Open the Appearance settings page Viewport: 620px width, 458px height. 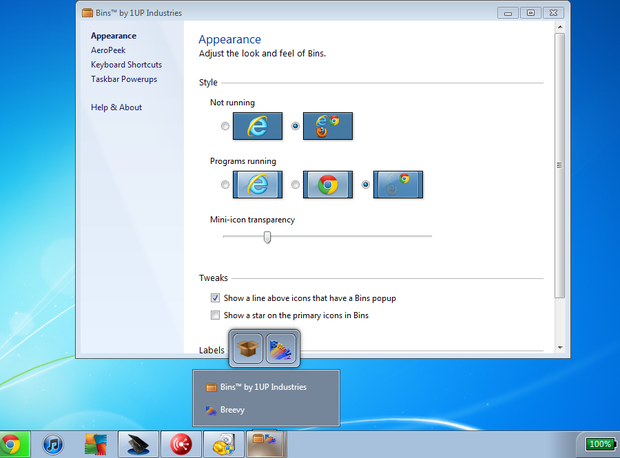113,36
